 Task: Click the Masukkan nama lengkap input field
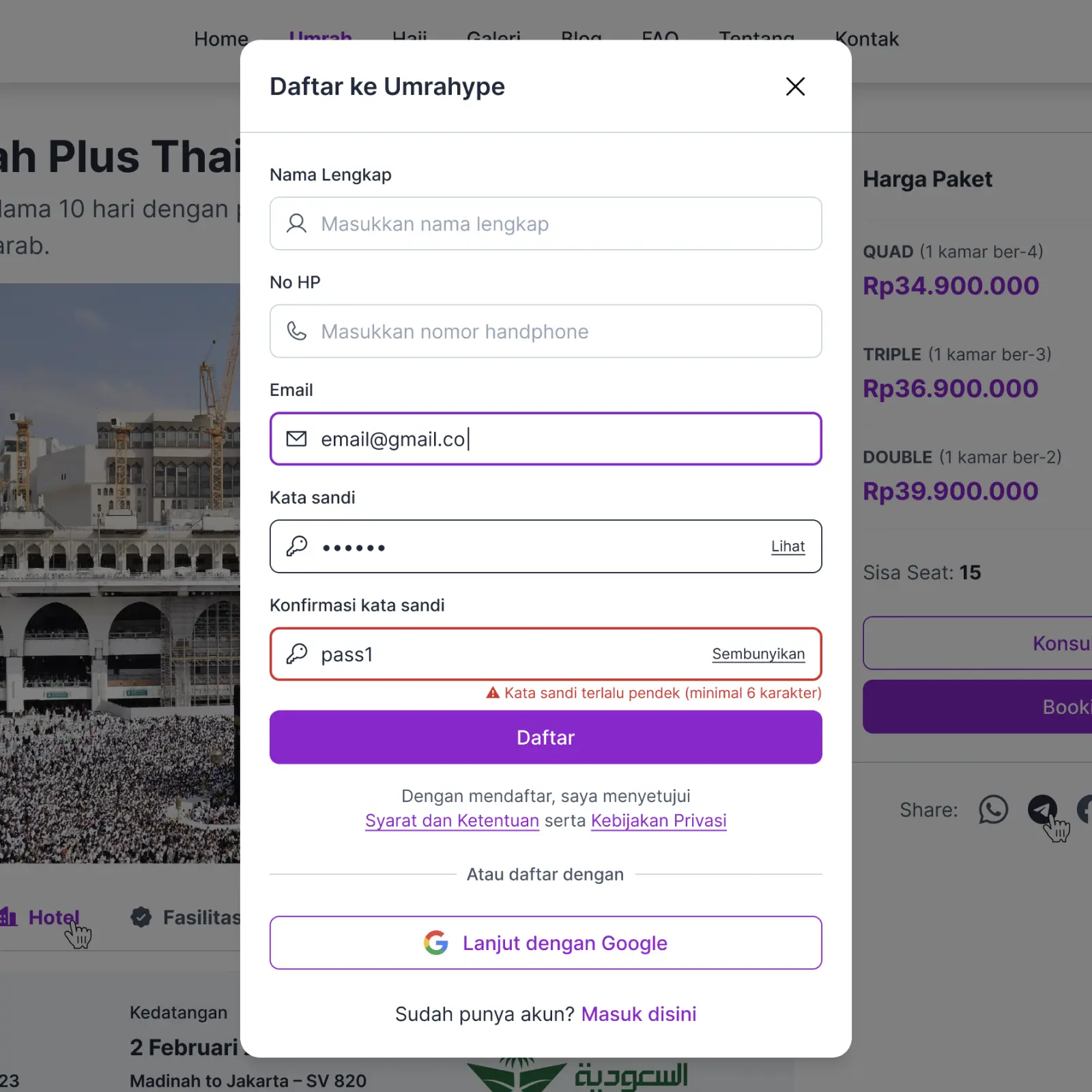(545, 224)
